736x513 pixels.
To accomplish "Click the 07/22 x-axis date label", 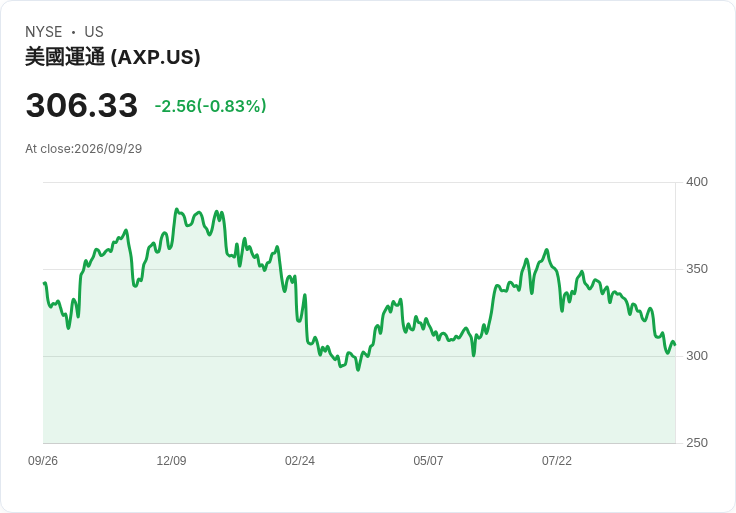I will 557,461.
